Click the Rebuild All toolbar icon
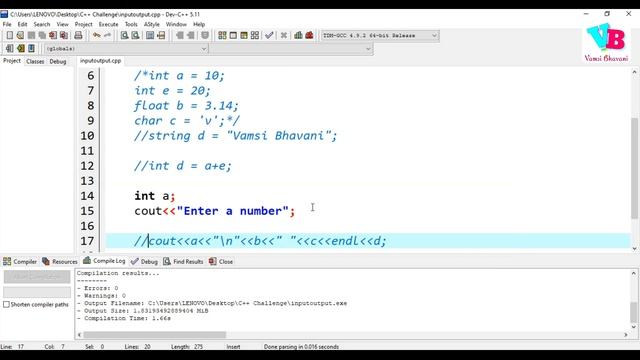 (255, 36)
